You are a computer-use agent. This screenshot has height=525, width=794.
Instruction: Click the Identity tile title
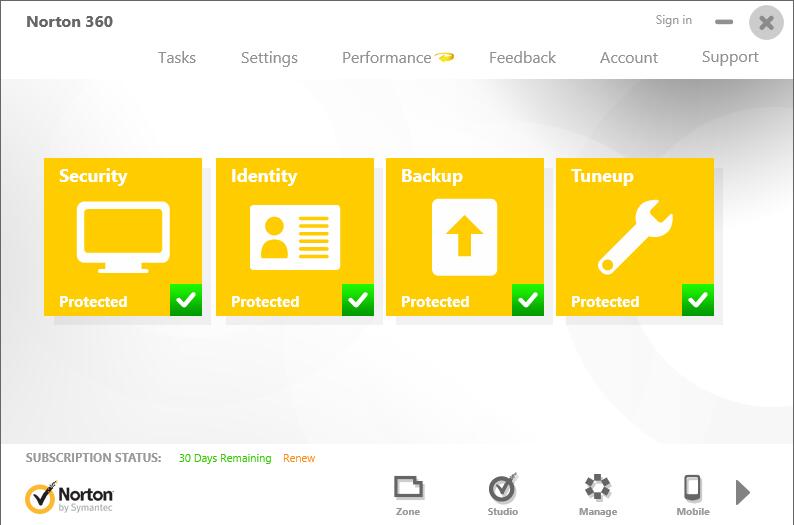[264, 176]
